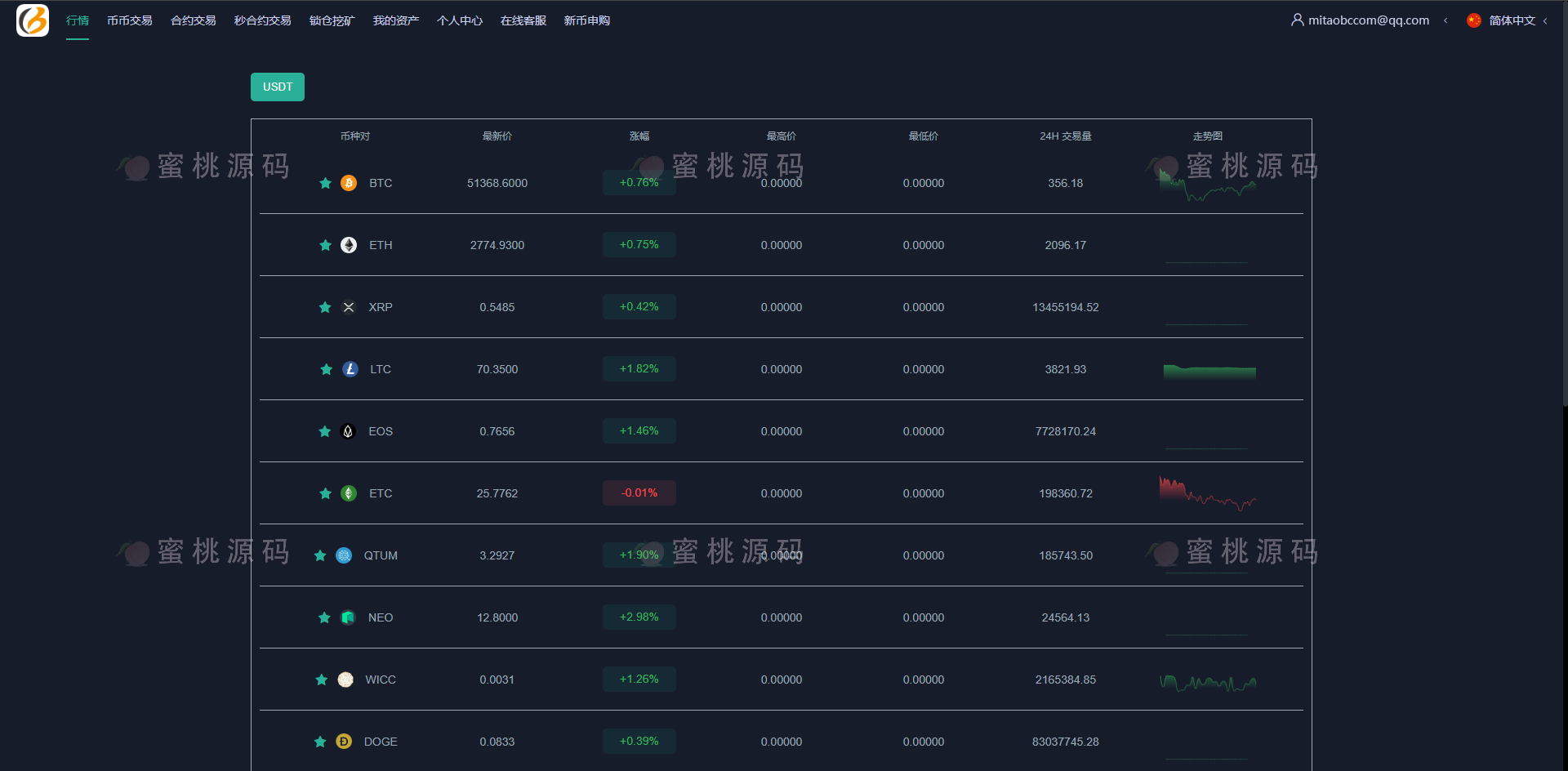This screenshot has width=1568, height=771.
Task: Click the China flag language selector
Action: tap(1474, 20)
